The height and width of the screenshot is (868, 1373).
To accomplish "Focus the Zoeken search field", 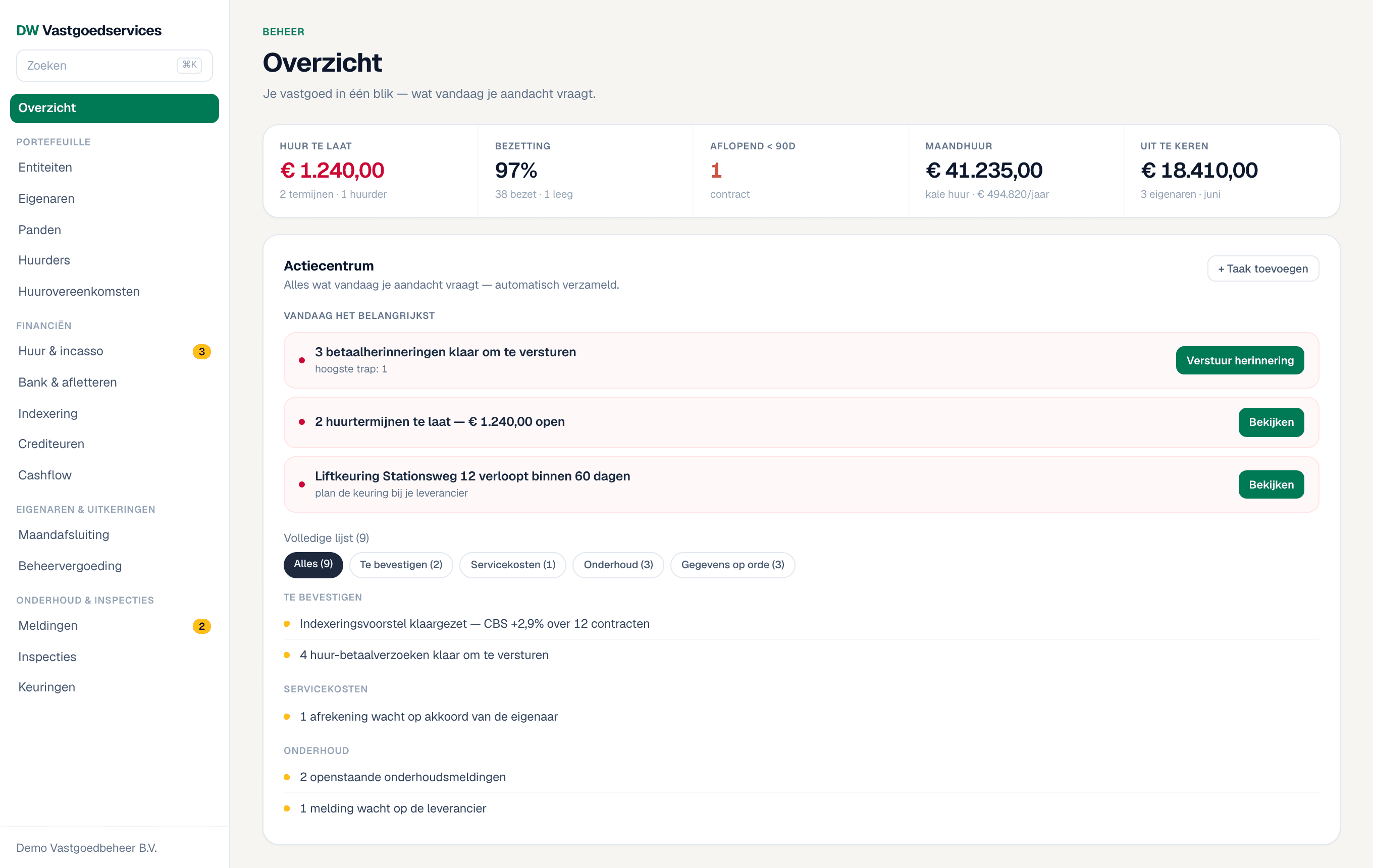I will pos(114,66).
